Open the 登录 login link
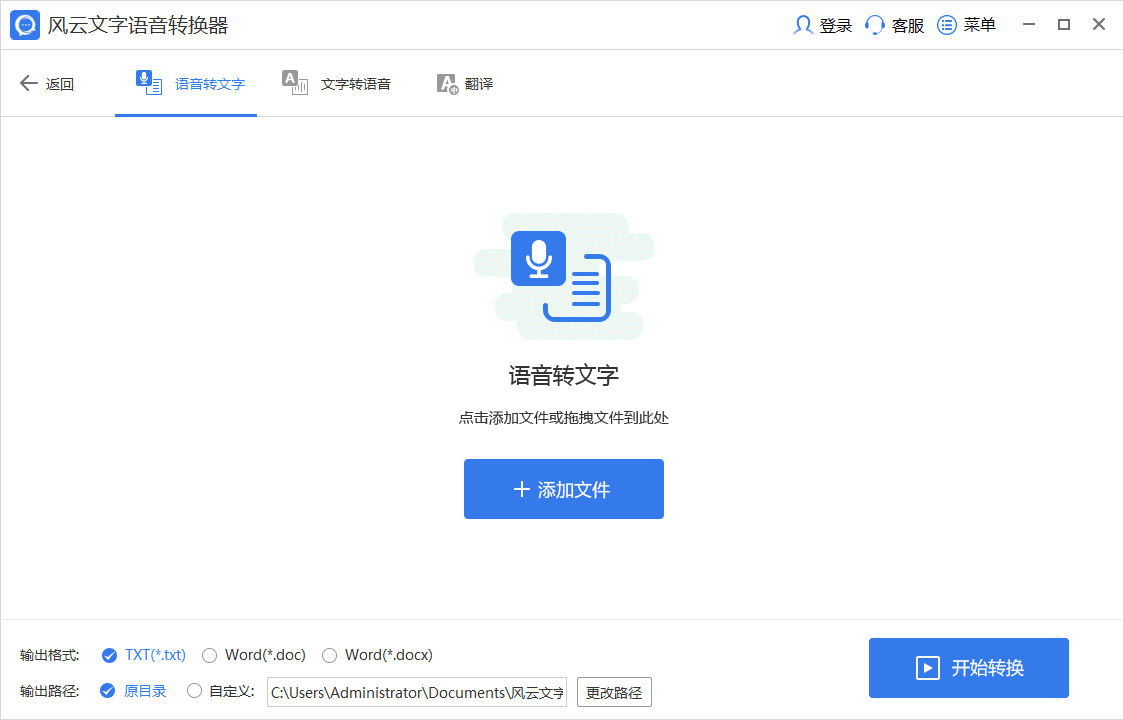This screenshot has height=720, width=1124. pyautogui.click(x=833, y=25)
